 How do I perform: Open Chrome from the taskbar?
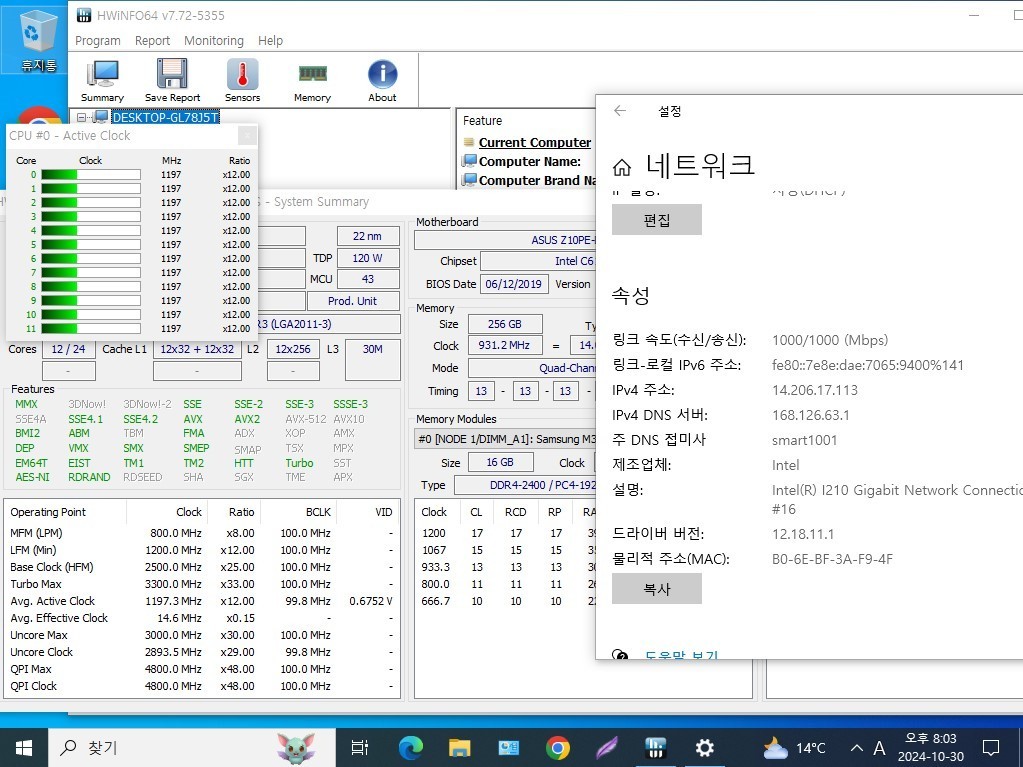point(557,747)
